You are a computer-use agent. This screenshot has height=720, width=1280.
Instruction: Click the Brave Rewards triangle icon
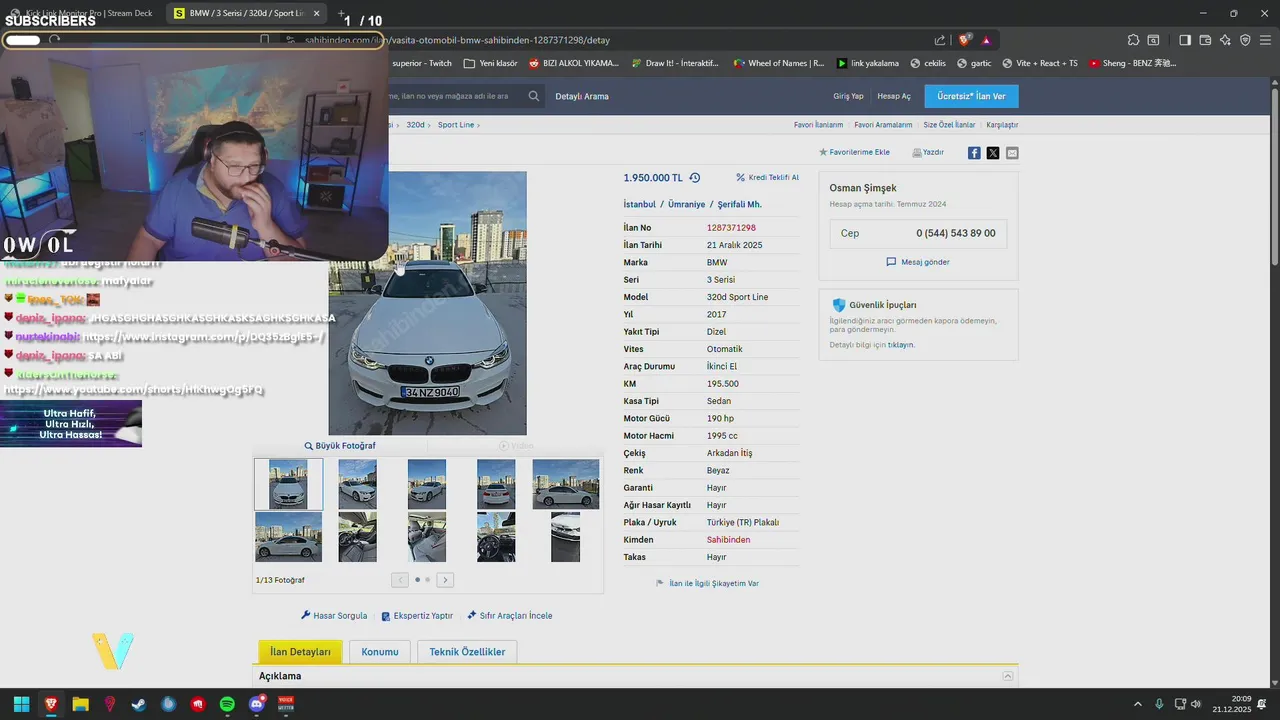tap(986, 40)
